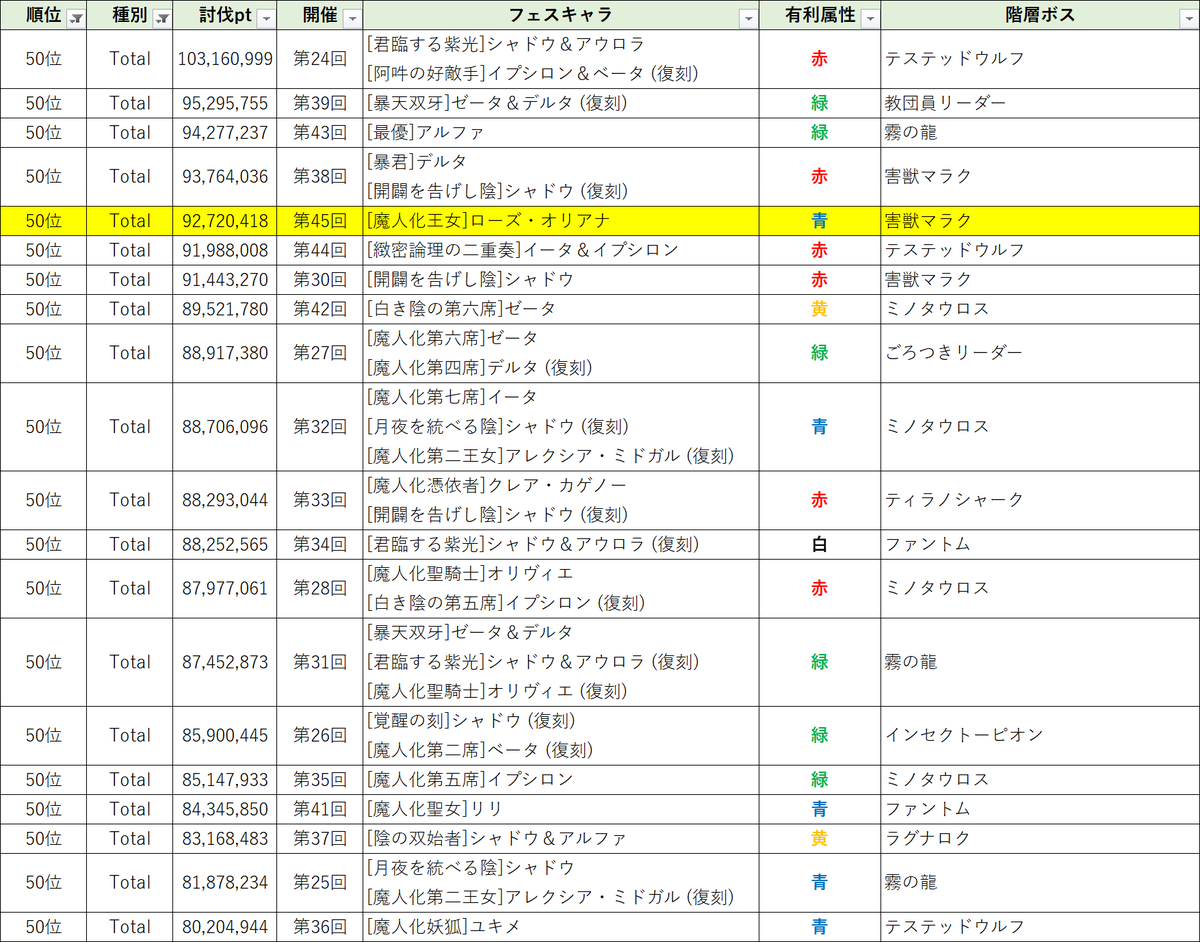
Task: Click the 第25回 event cell
Action: point(320,882)
